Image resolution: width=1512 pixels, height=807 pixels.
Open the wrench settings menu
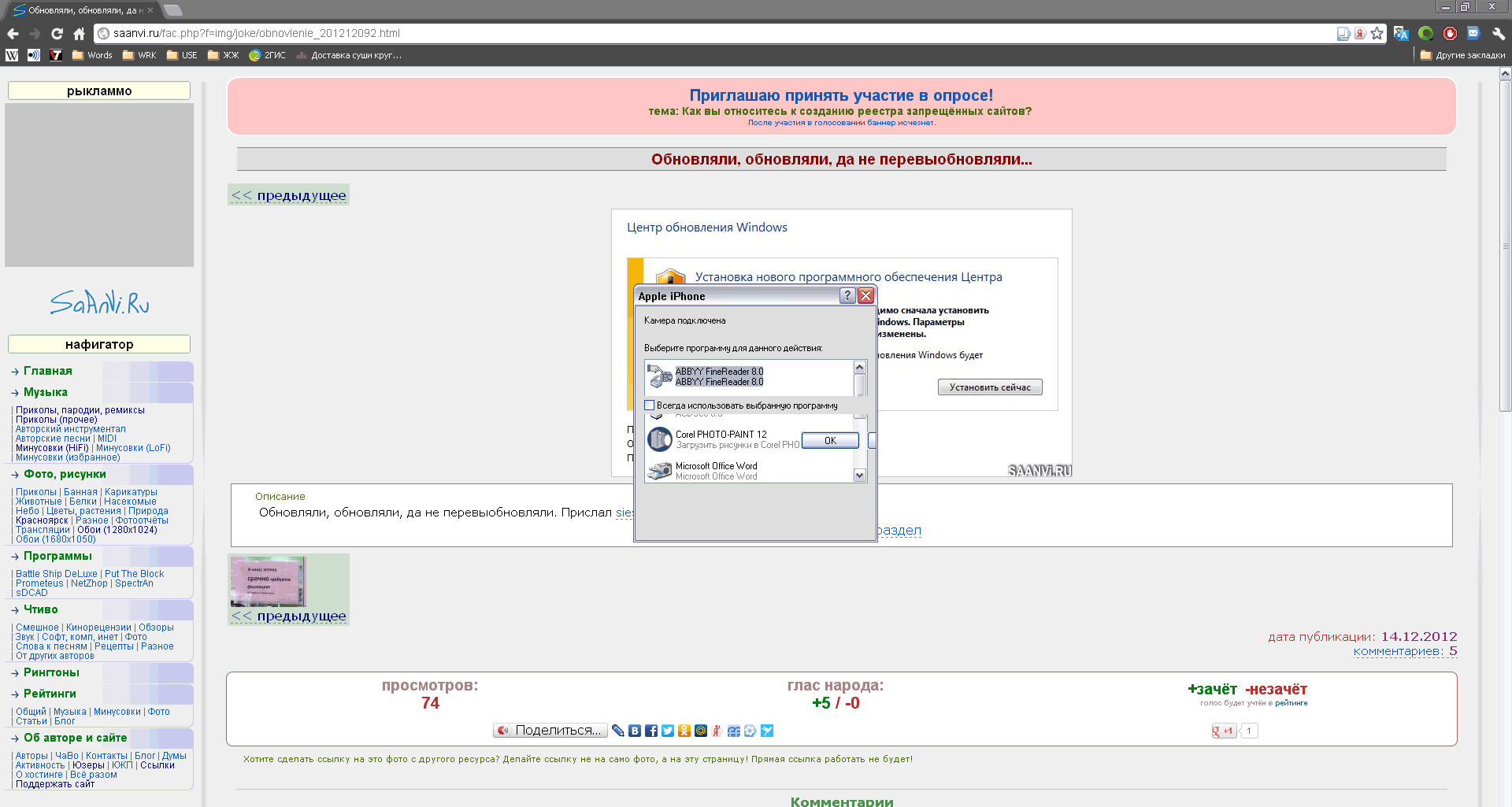[x=1498, y=33]
